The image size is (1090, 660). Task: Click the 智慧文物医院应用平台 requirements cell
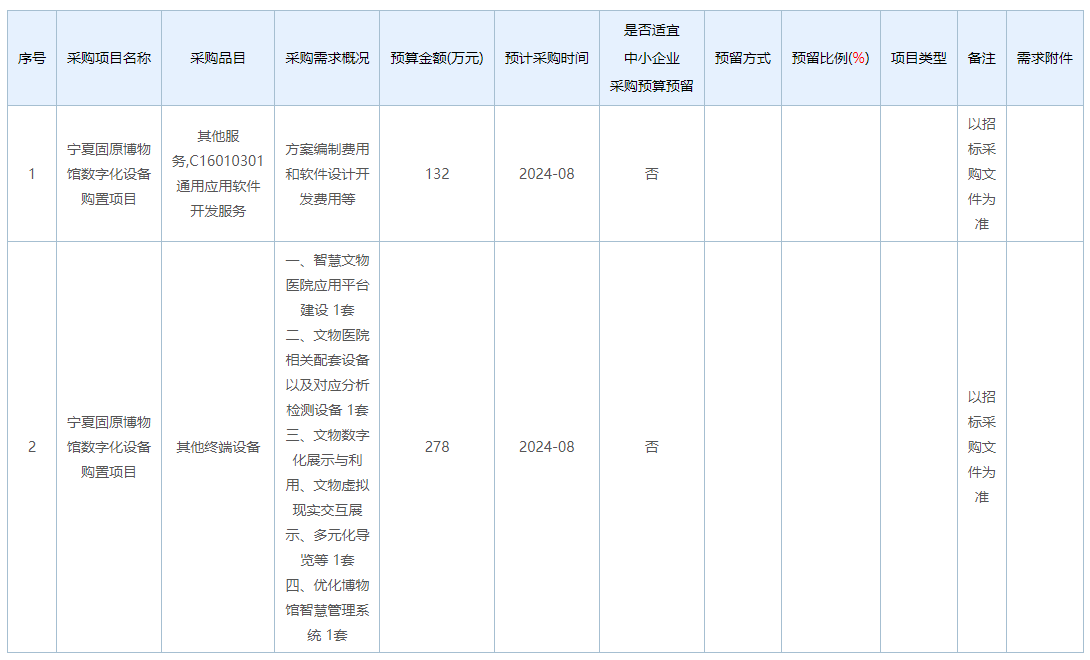tap(327, 447)
